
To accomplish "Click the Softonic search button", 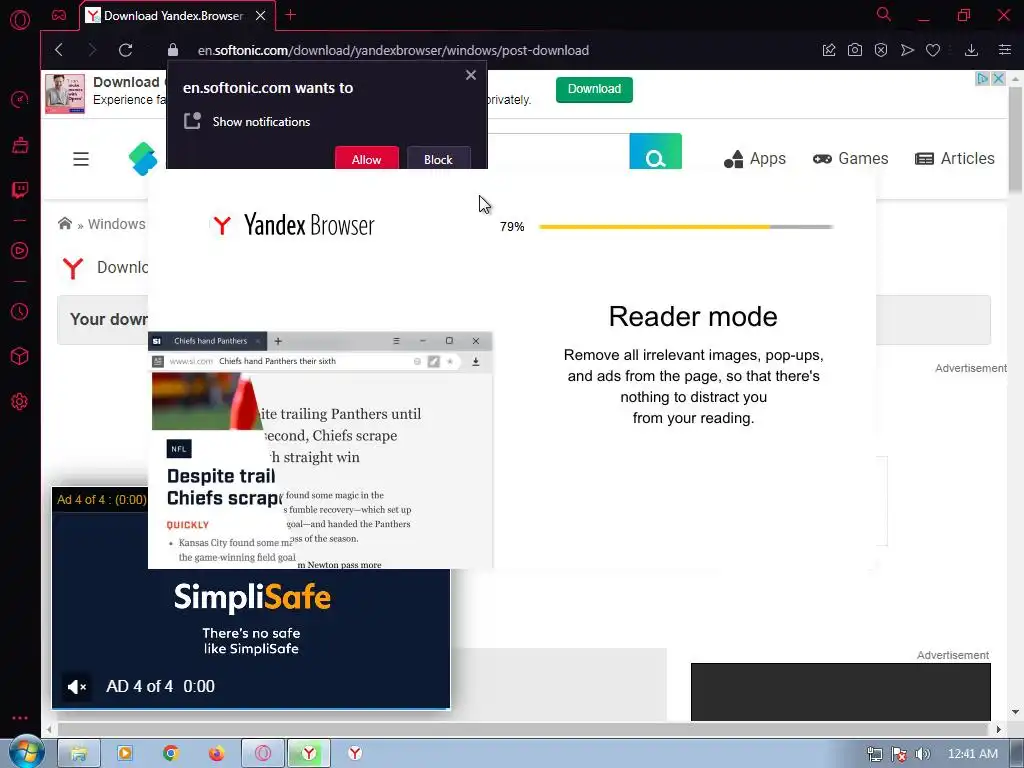I will point(655,152).
